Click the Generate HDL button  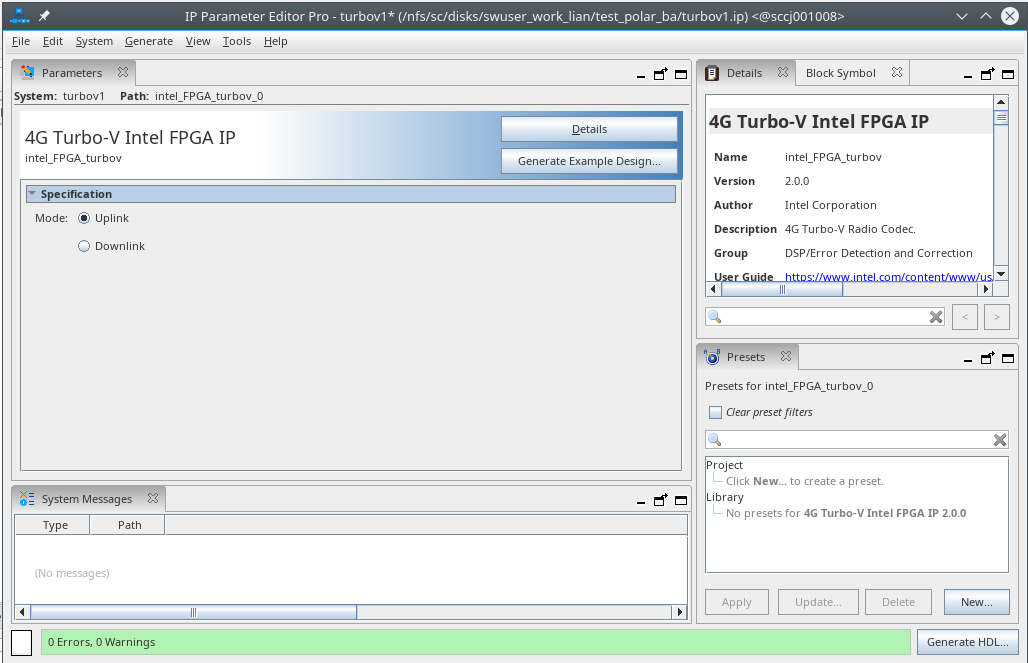tap(967, 642)
